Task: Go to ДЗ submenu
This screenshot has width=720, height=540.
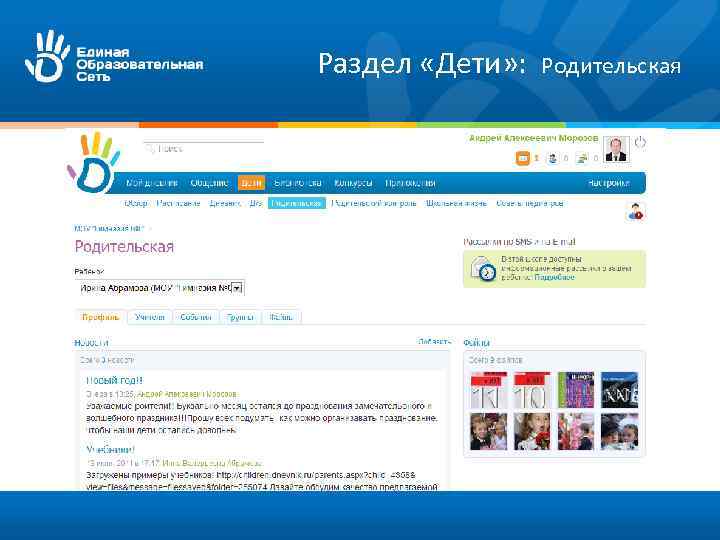Action: (x=256, y=203)
